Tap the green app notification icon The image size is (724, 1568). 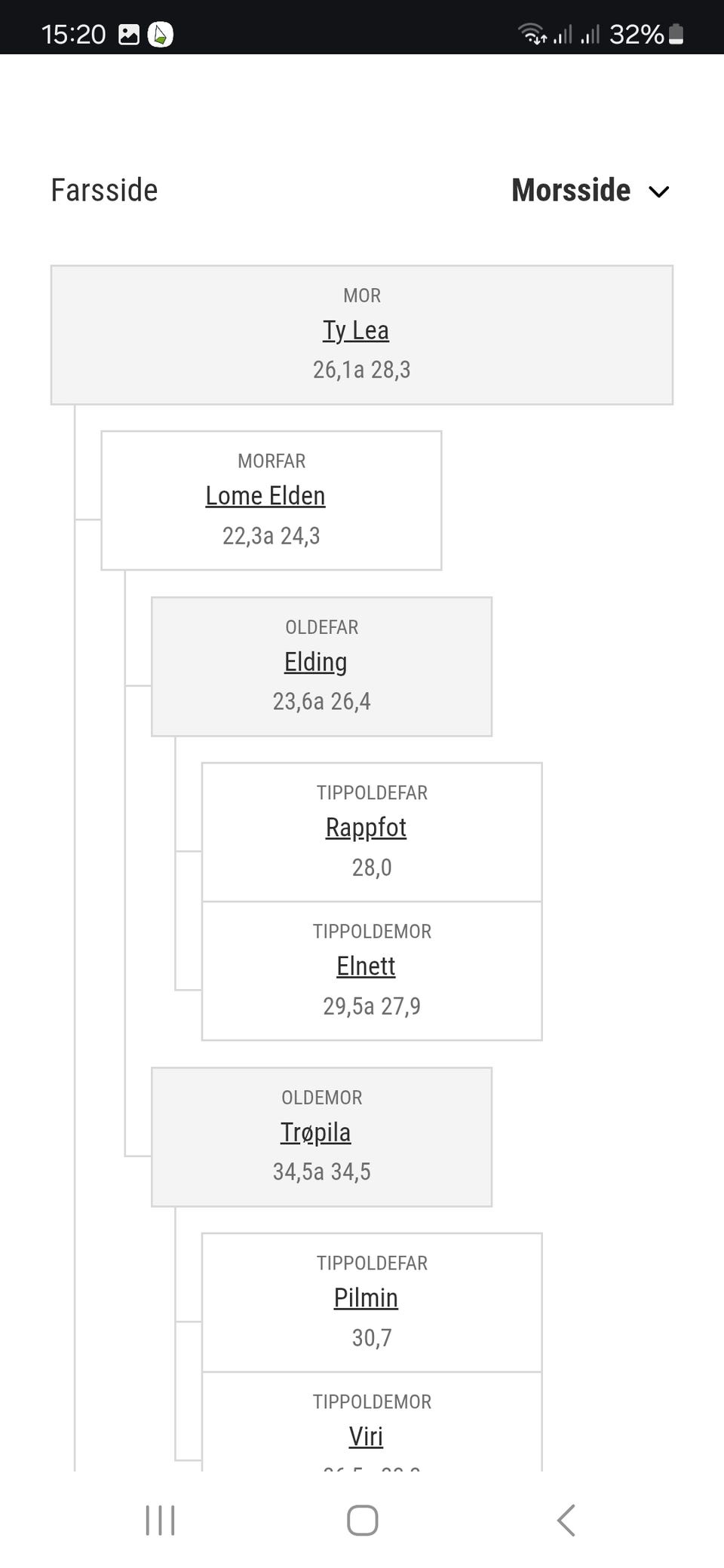pos(160,35)
